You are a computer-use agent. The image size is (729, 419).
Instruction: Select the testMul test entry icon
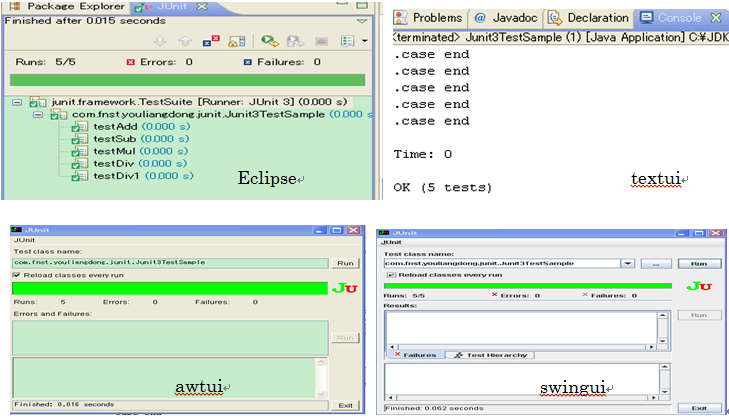[80, 152]
